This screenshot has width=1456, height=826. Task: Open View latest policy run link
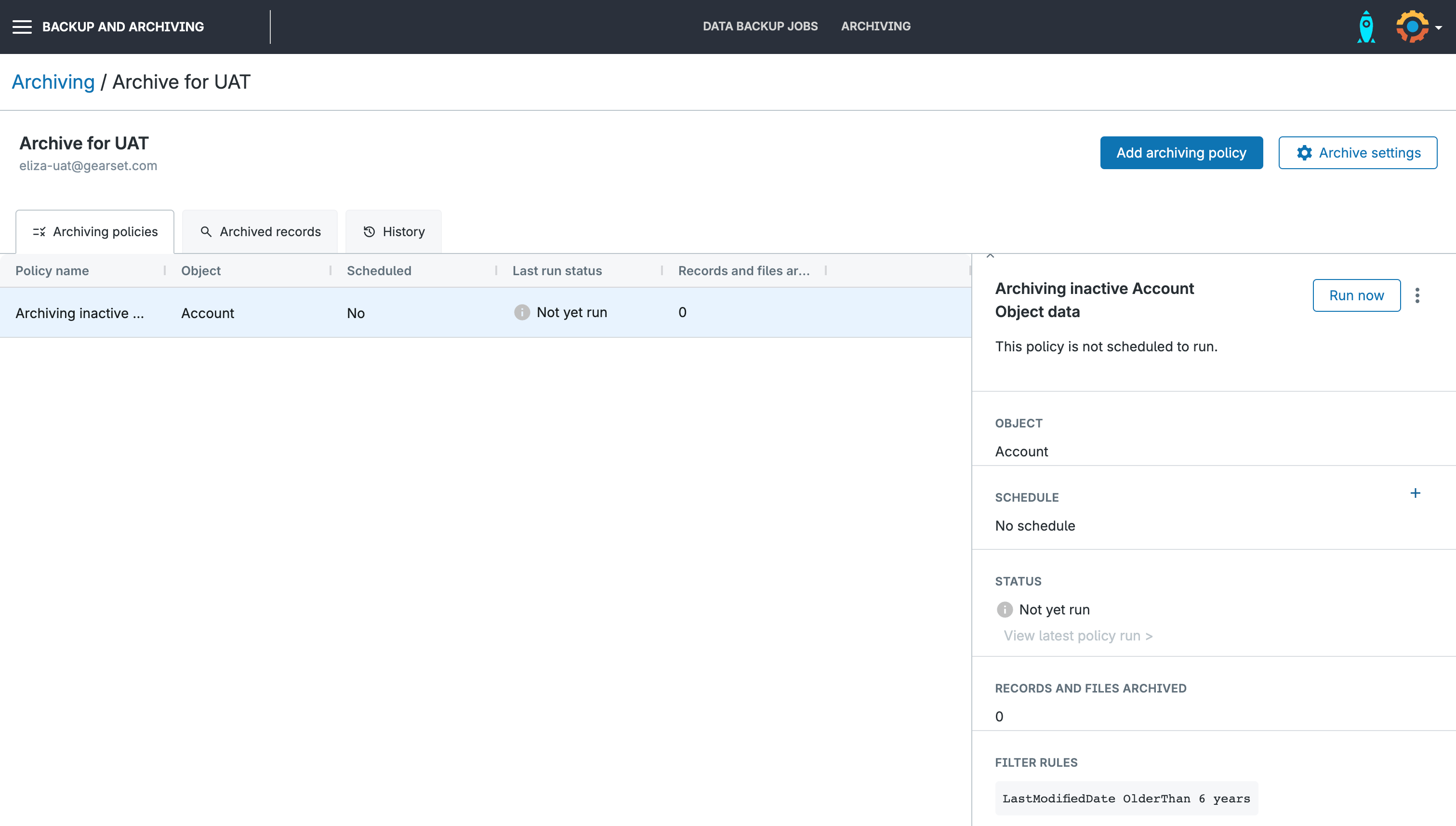(1078, 636)
